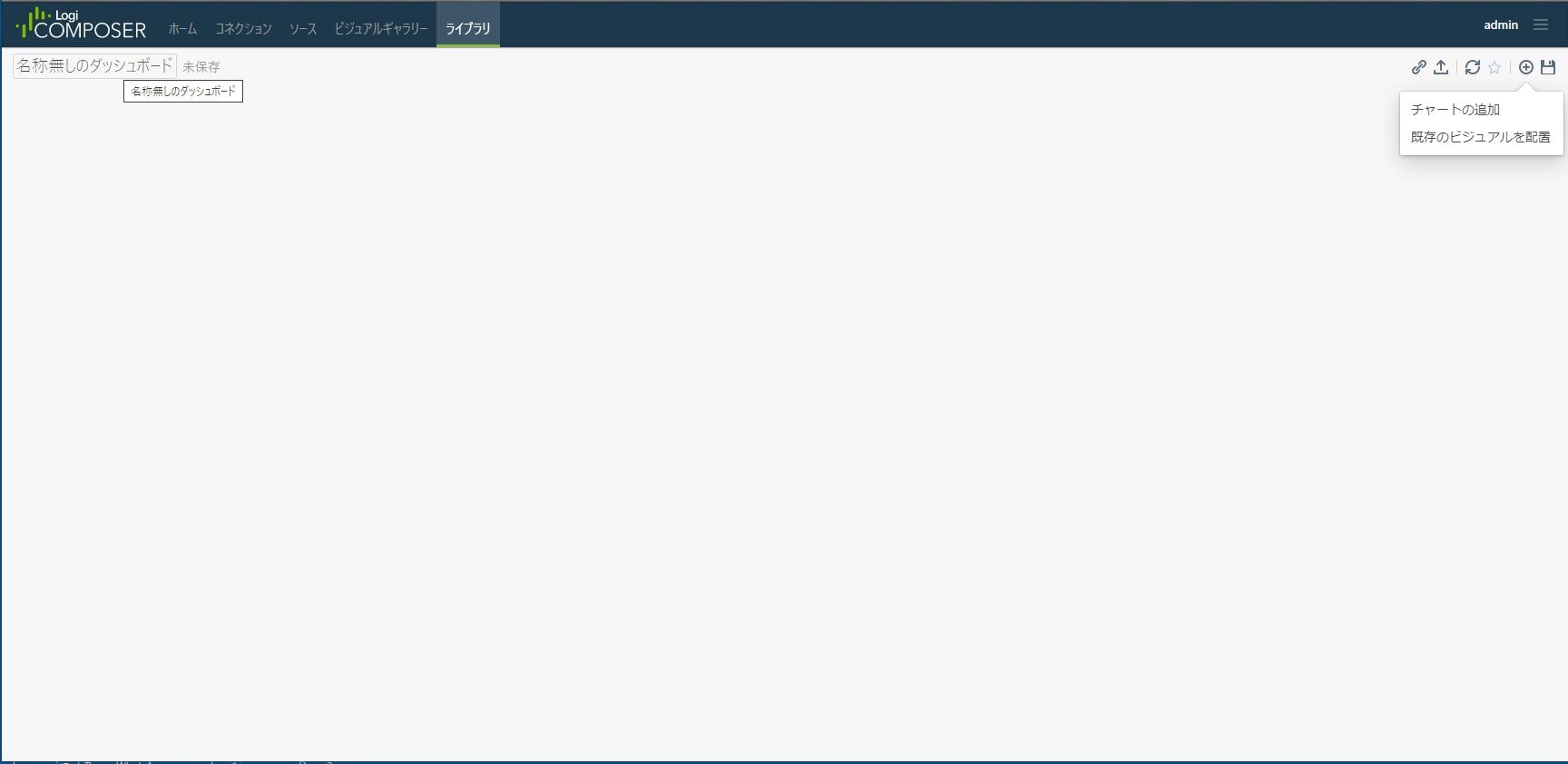
Task: Click the 名称無しのダッシュボード name field
Action: coord(94,65)
